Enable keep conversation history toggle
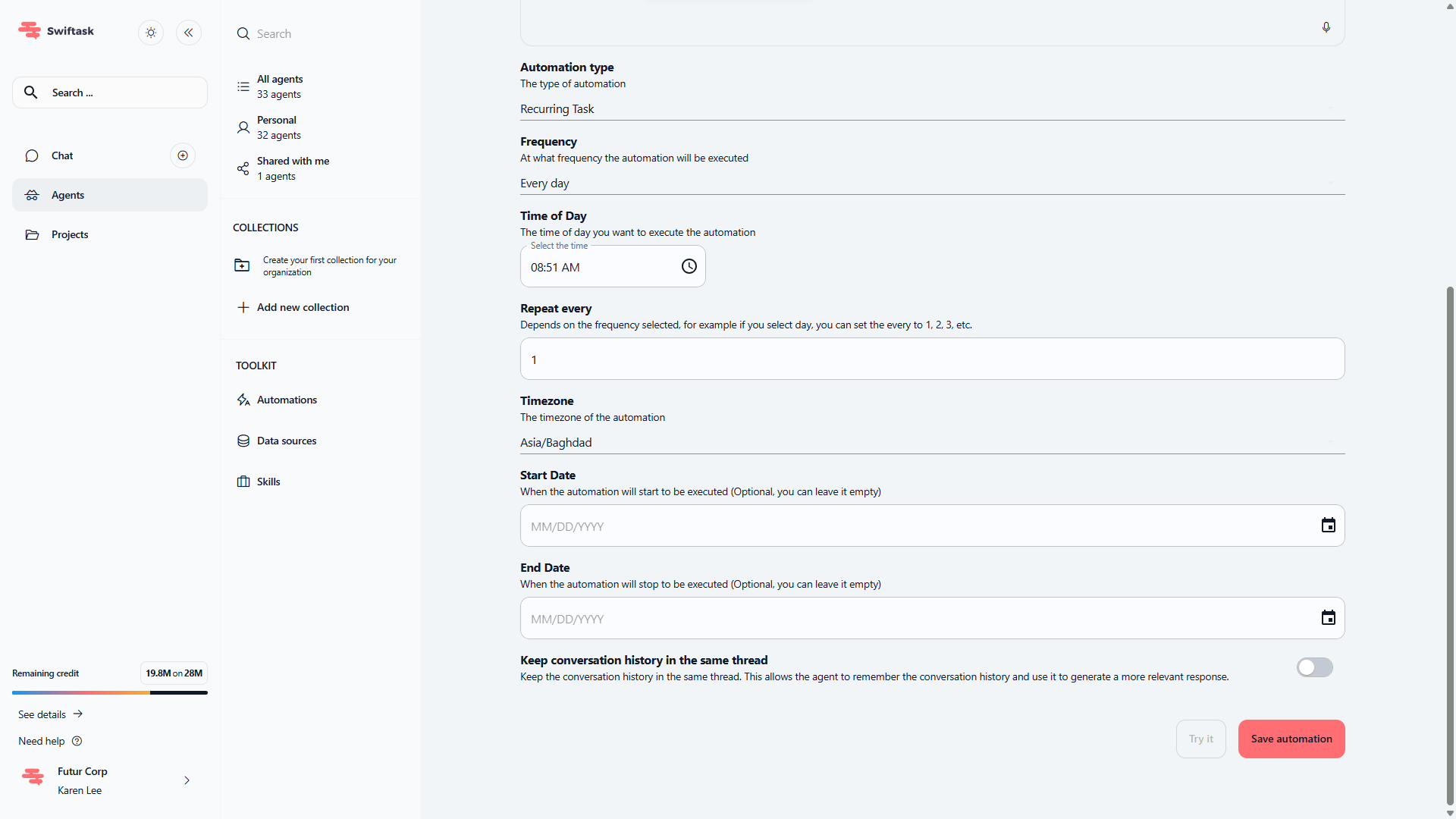This screenshot has width=1456, height=819. pyautogui.click(x=1314, y=667)
